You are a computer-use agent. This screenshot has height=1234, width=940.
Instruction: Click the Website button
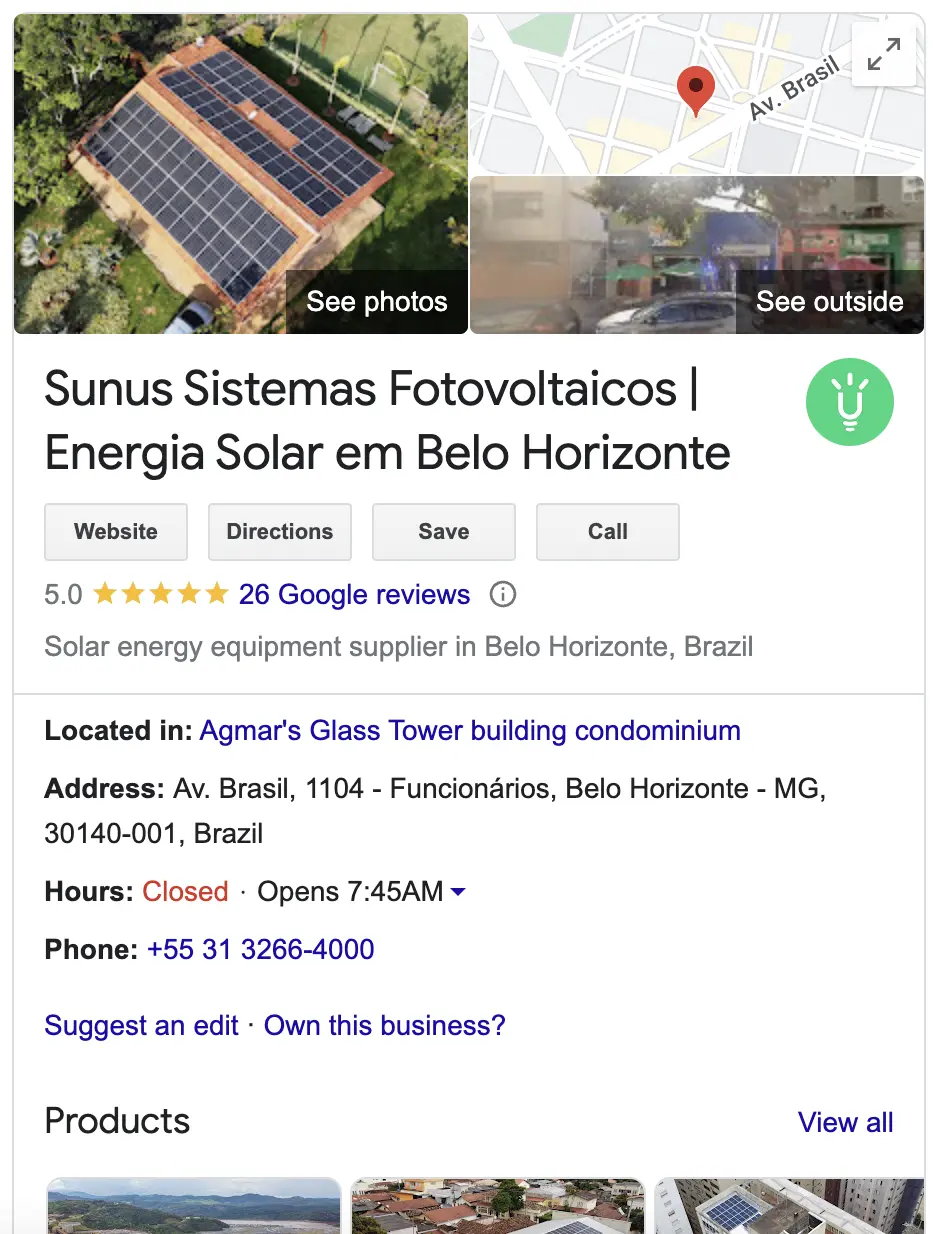116,532
